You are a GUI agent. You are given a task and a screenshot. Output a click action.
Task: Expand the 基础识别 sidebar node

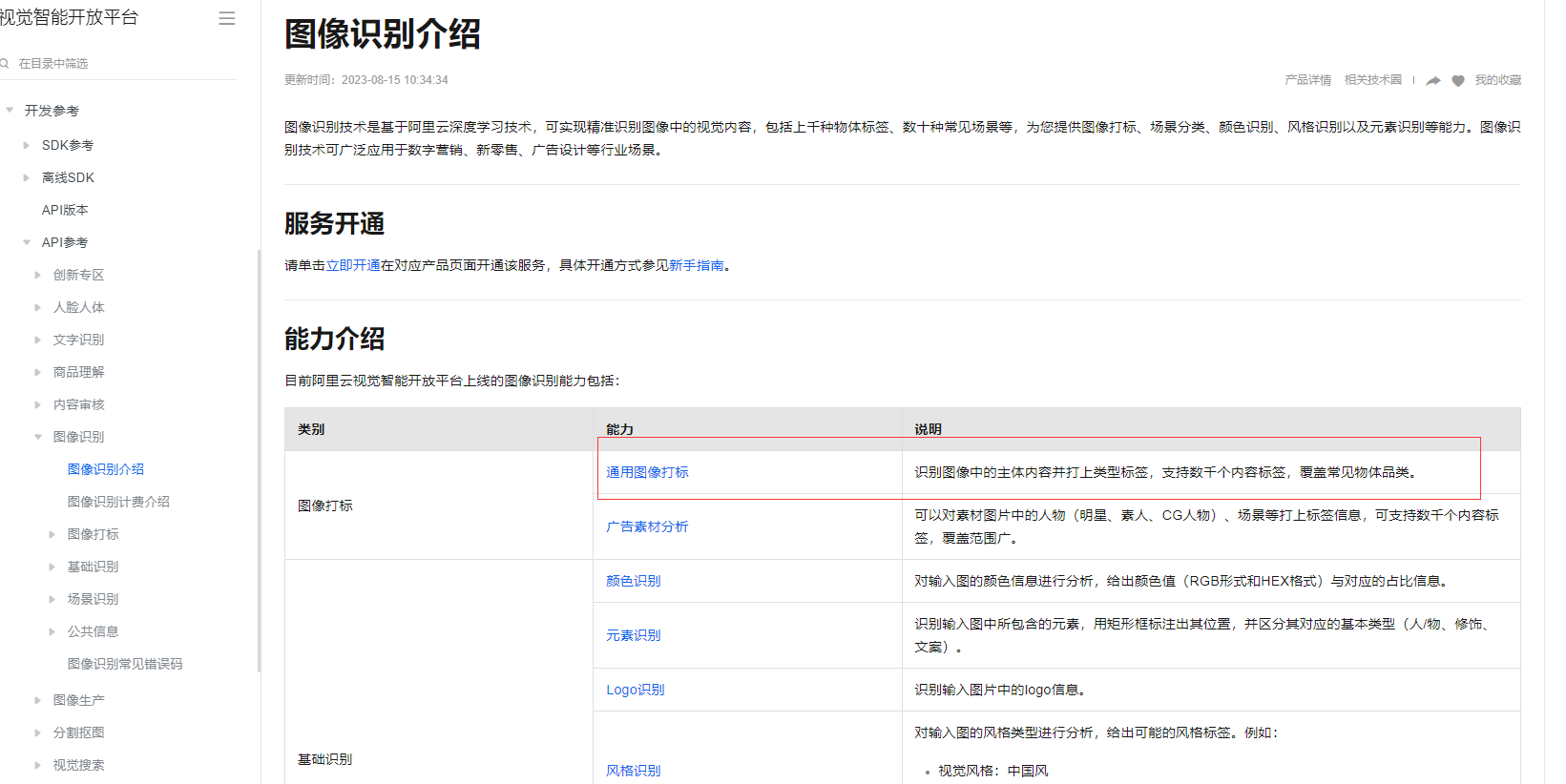(52, 567)
